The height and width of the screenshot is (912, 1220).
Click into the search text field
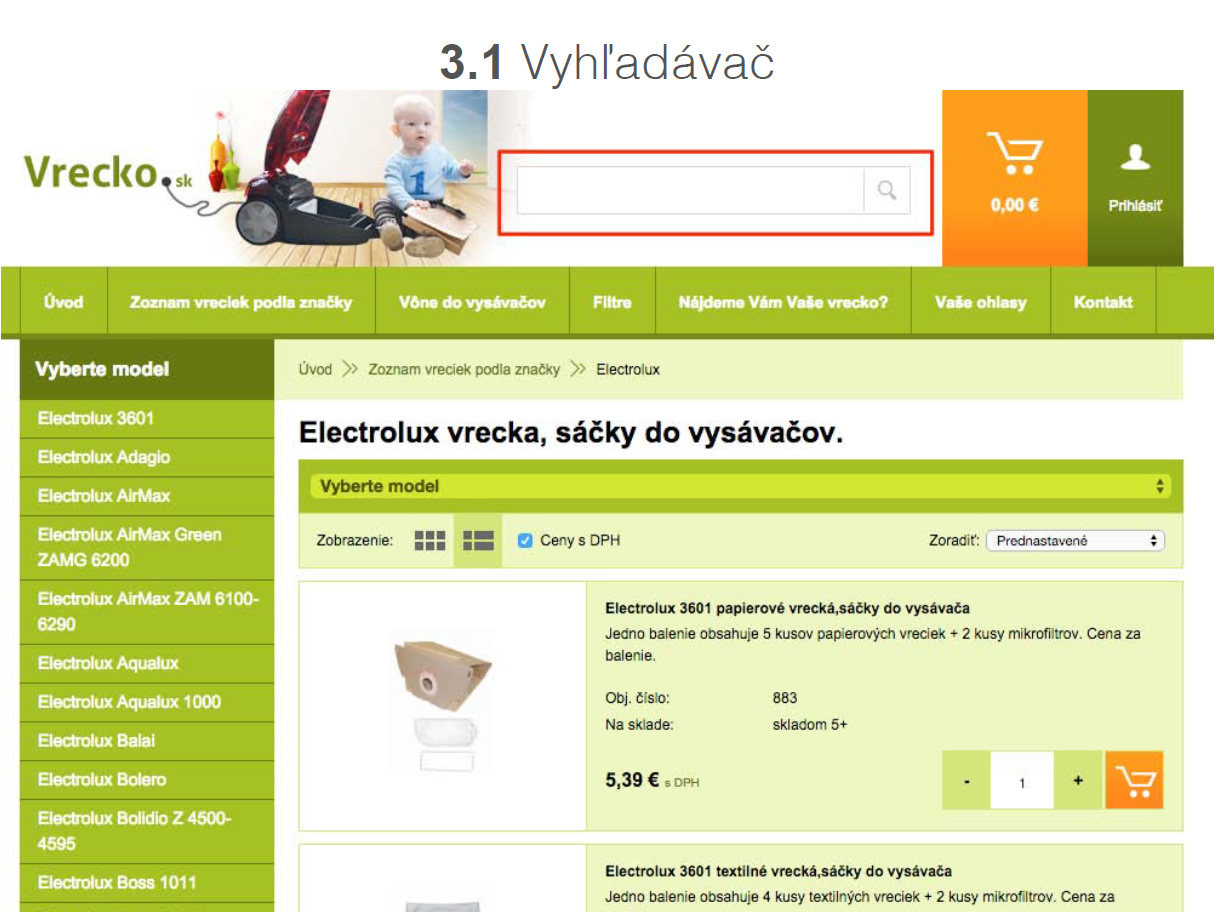[690, 190]
